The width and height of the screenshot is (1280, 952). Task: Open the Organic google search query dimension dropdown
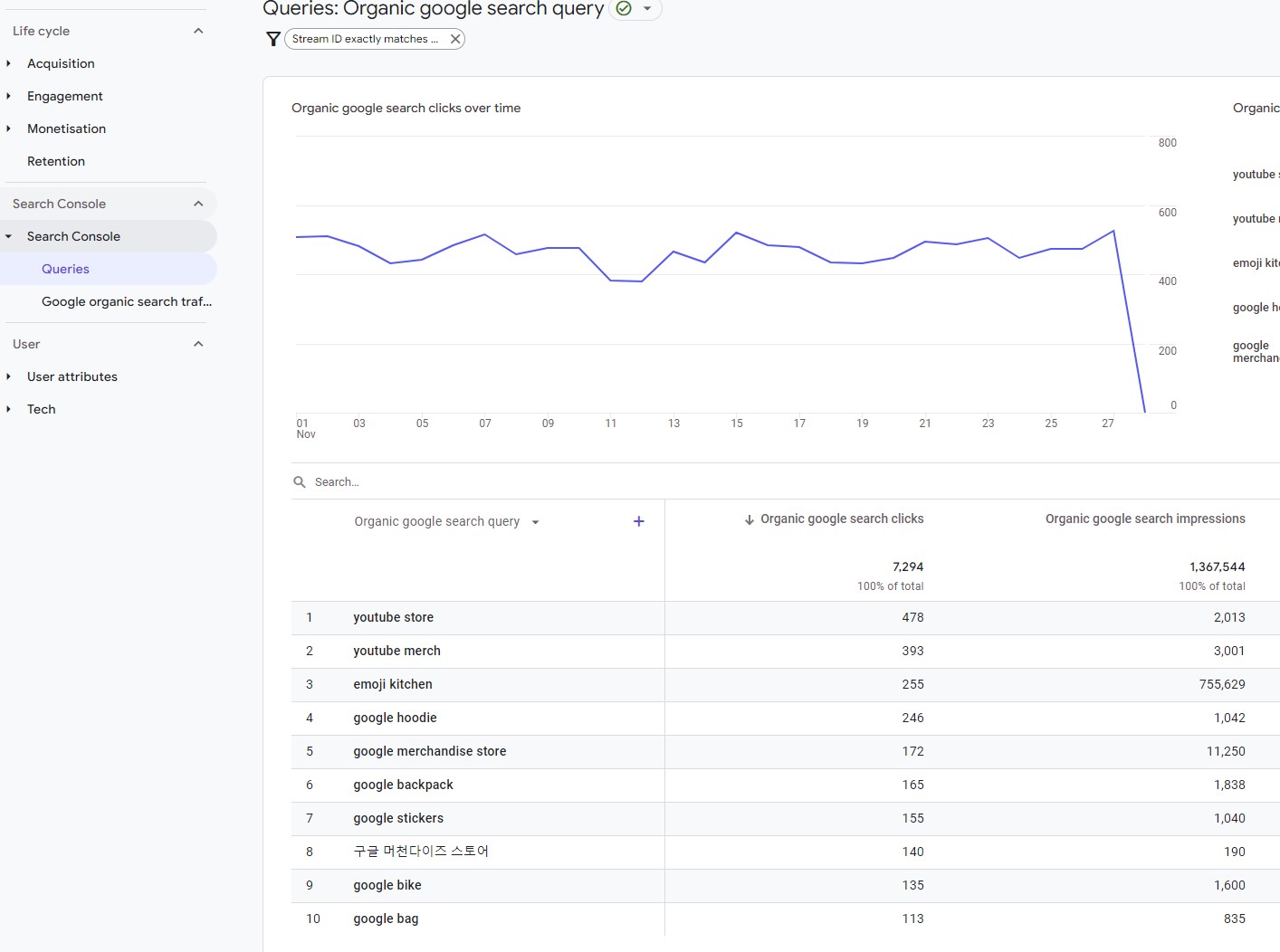[x=447, y=521]
